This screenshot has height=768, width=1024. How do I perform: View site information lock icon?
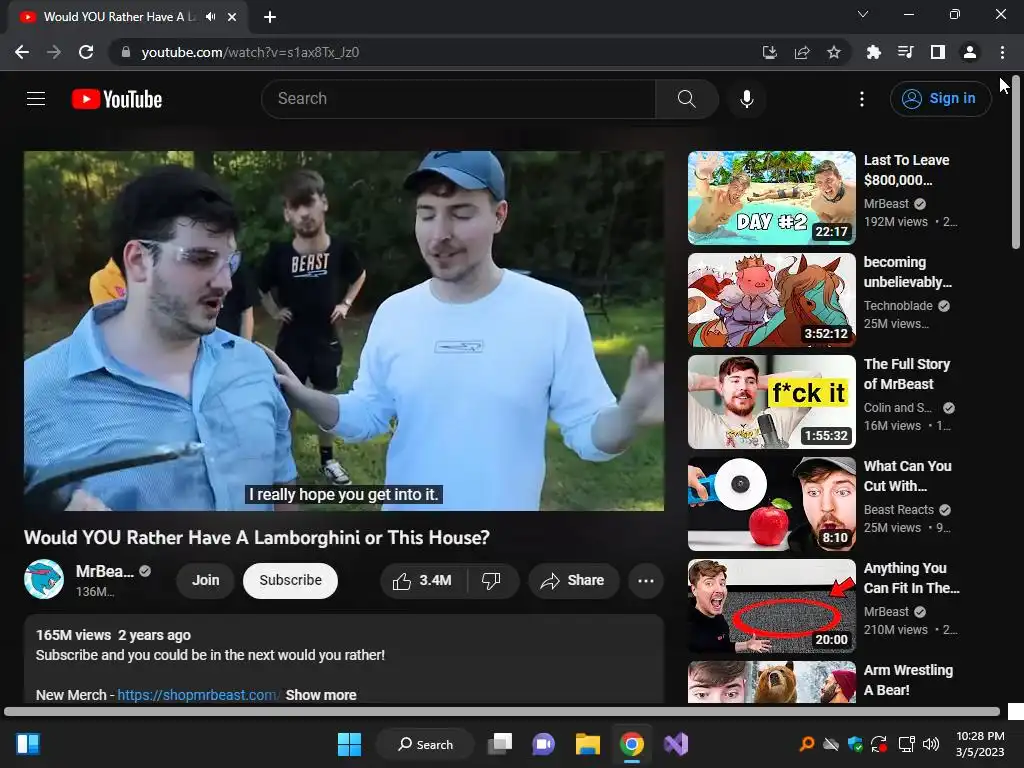point(126,52)
